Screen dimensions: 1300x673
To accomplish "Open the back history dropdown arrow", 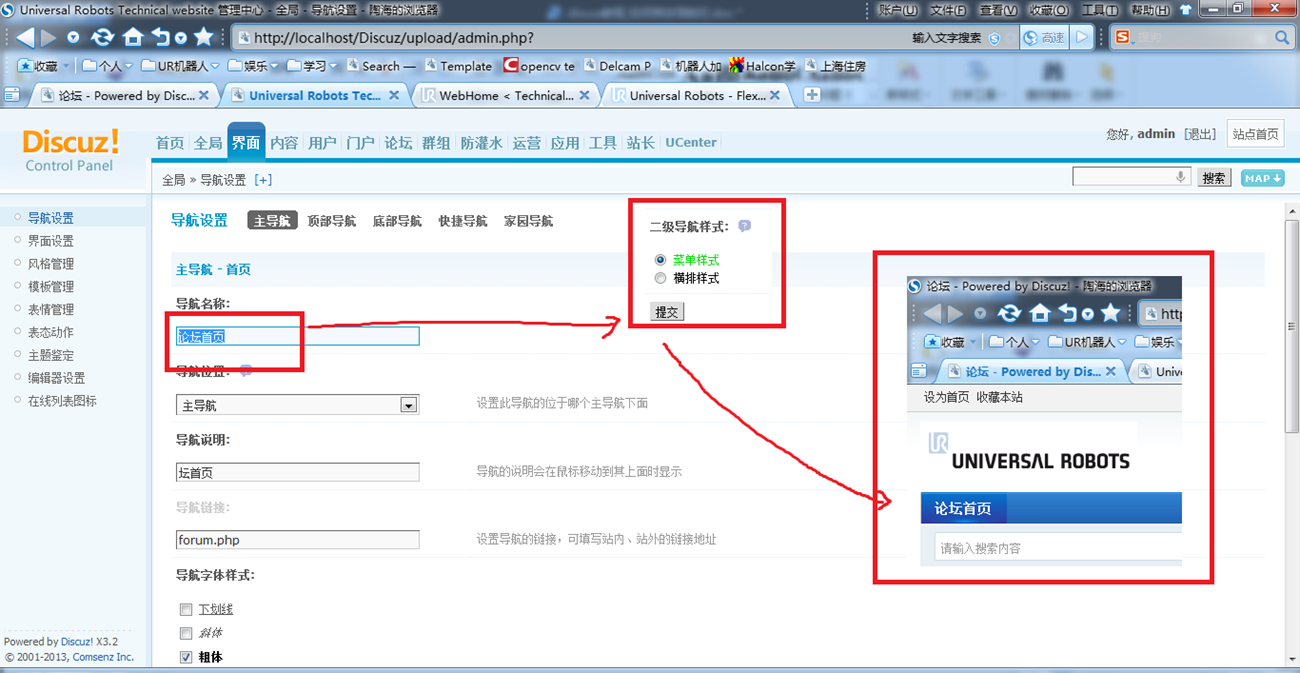I will pos(73,38).
